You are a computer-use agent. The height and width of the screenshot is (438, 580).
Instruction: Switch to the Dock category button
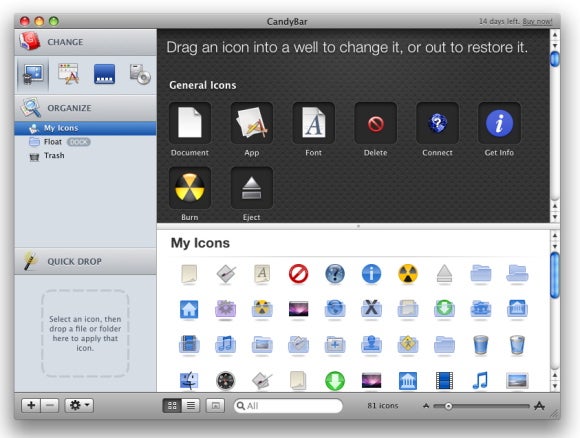click(x=104, y=74)
